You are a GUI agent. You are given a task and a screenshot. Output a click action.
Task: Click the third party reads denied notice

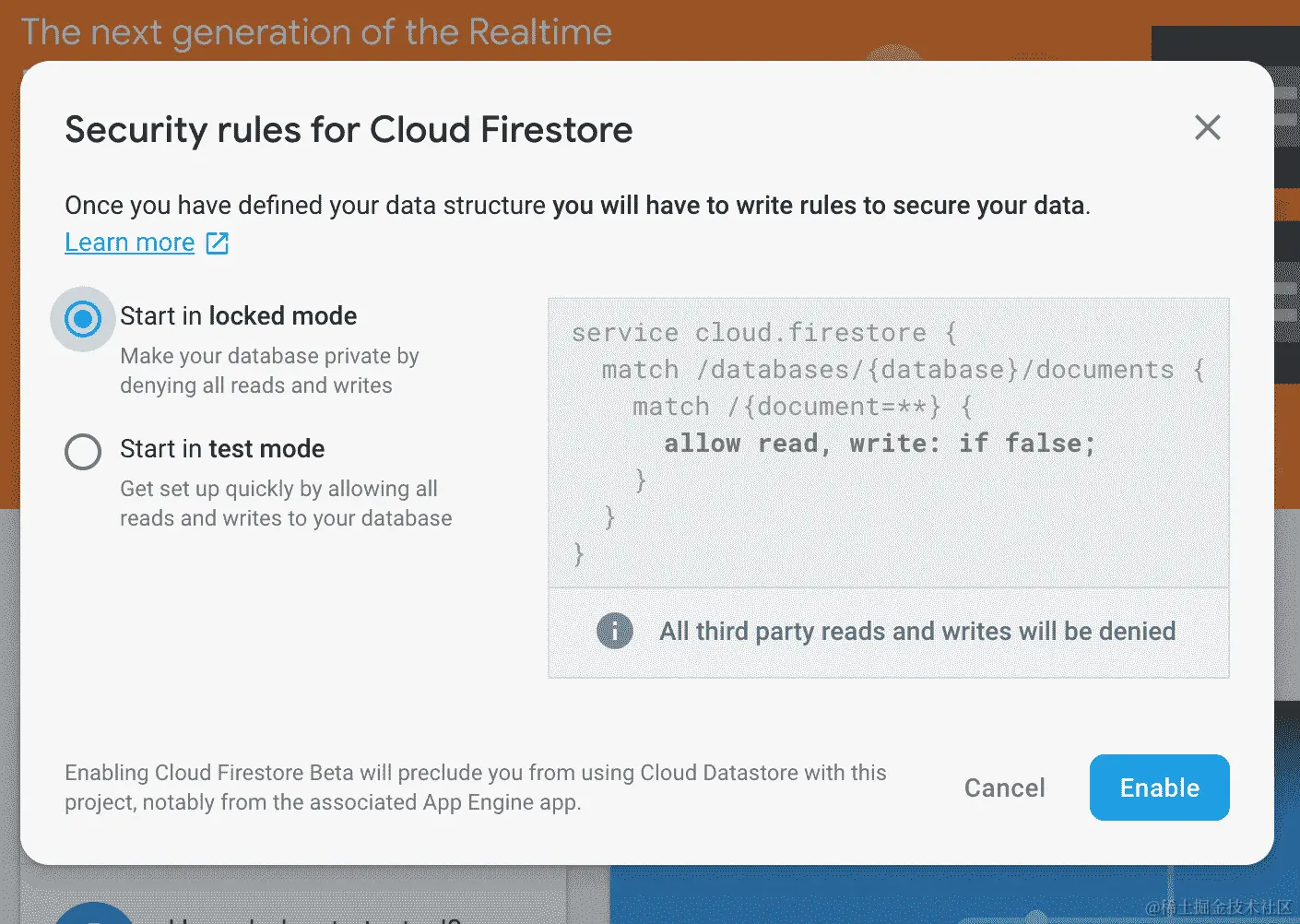pyautogui.click(x=916, y=632)
